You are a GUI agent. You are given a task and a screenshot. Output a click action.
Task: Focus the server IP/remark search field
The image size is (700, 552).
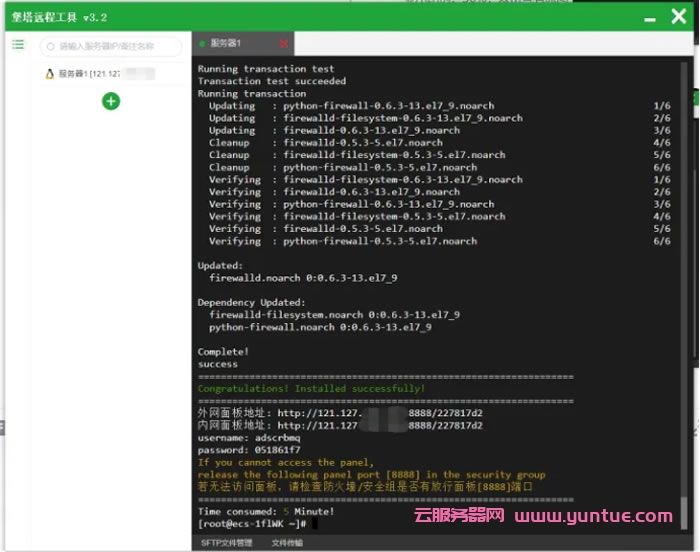(115, 46)
